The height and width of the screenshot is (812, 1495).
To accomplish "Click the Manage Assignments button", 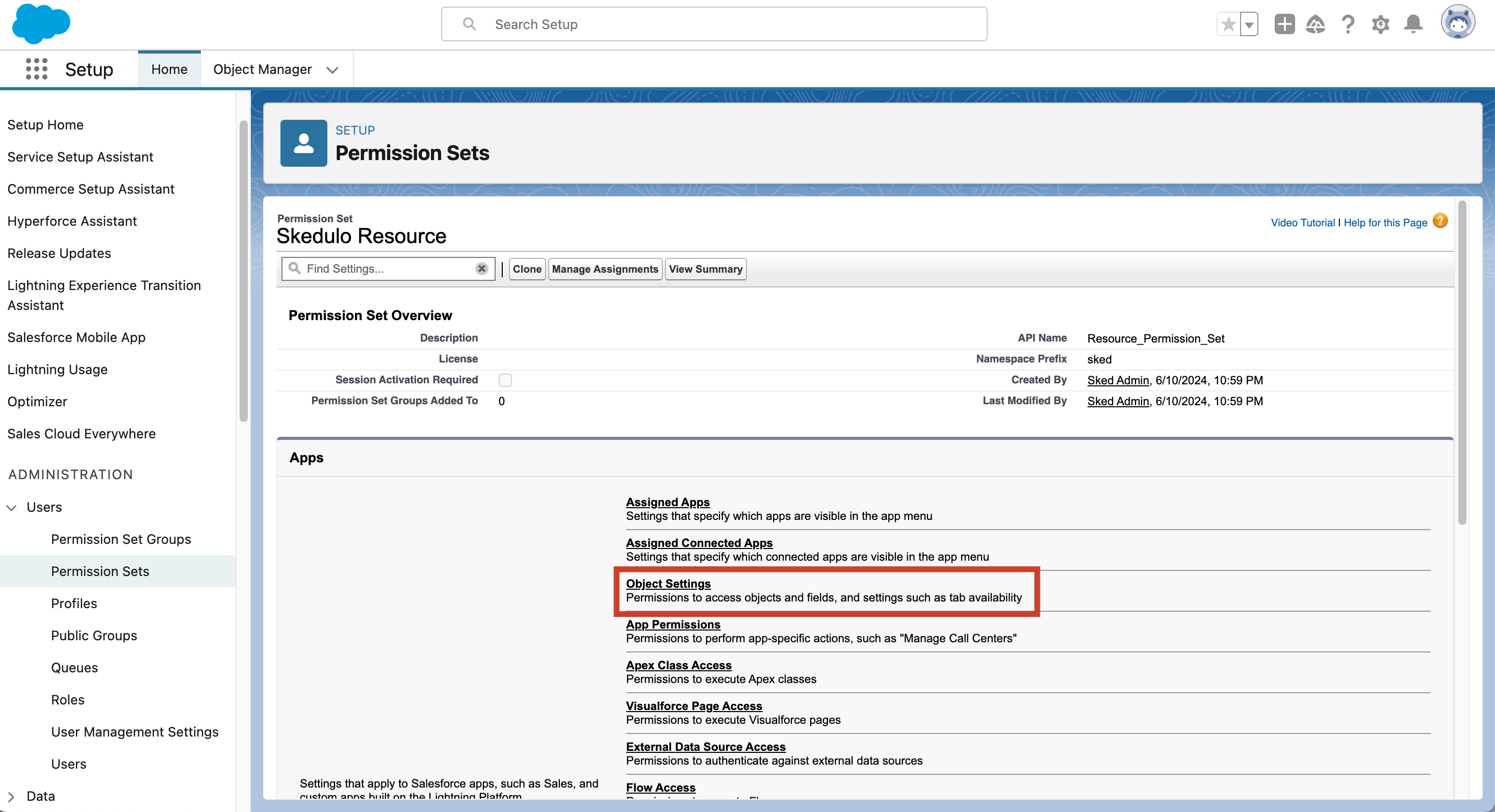I will [605, 269].
